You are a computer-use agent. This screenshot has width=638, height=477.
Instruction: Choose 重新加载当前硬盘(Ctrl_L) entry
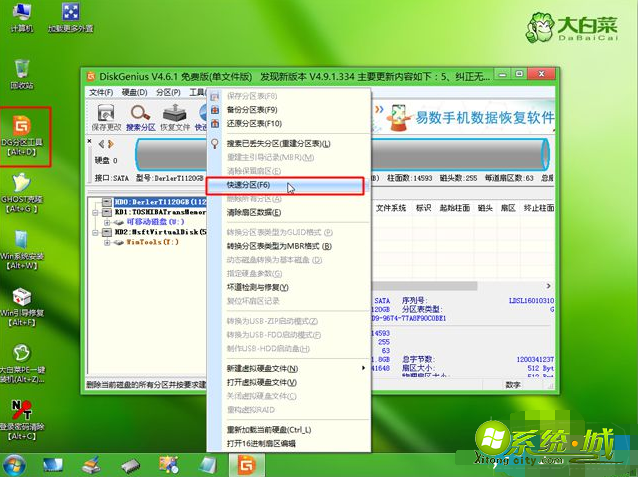289,430
